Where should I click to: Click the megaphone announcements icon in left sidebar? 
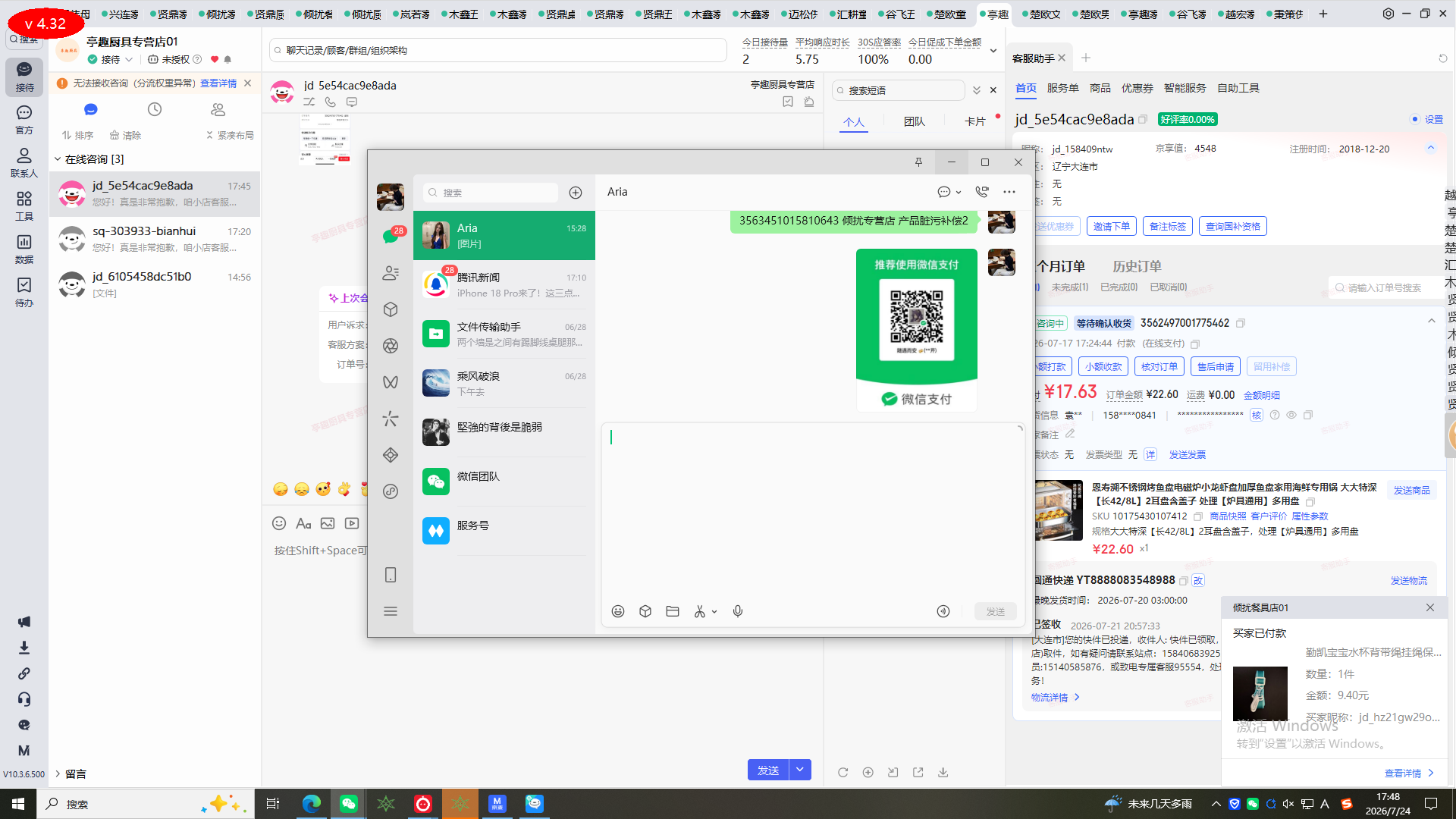coord(24,622)
